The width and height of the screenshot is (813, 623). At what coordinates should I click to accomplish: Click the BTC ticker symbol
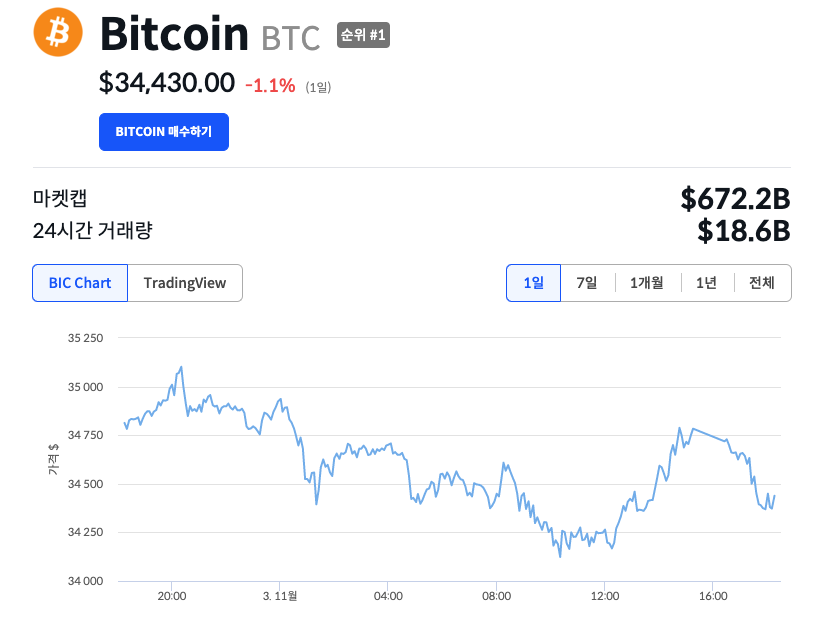pyautogui.click(x=291, y=38)
